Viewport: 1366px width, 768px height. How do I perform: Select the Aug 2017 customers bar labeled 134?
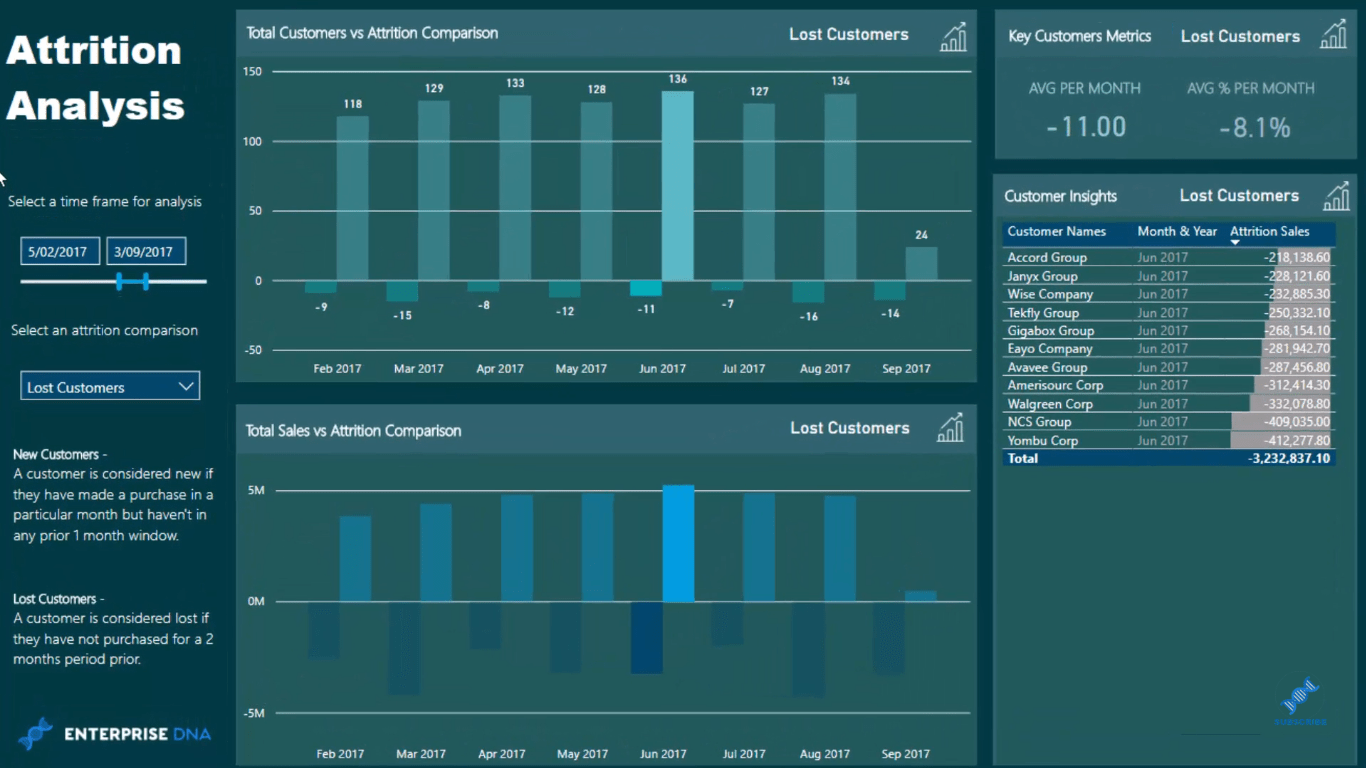coord(840,187)
